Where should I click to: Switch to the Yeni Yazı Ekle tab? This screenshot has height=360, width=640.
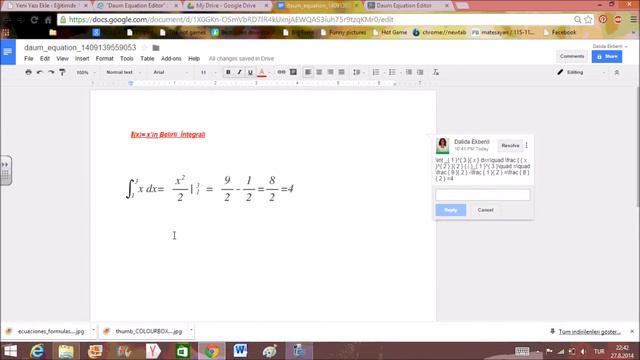pyautogui.click(x=46, y=6)
